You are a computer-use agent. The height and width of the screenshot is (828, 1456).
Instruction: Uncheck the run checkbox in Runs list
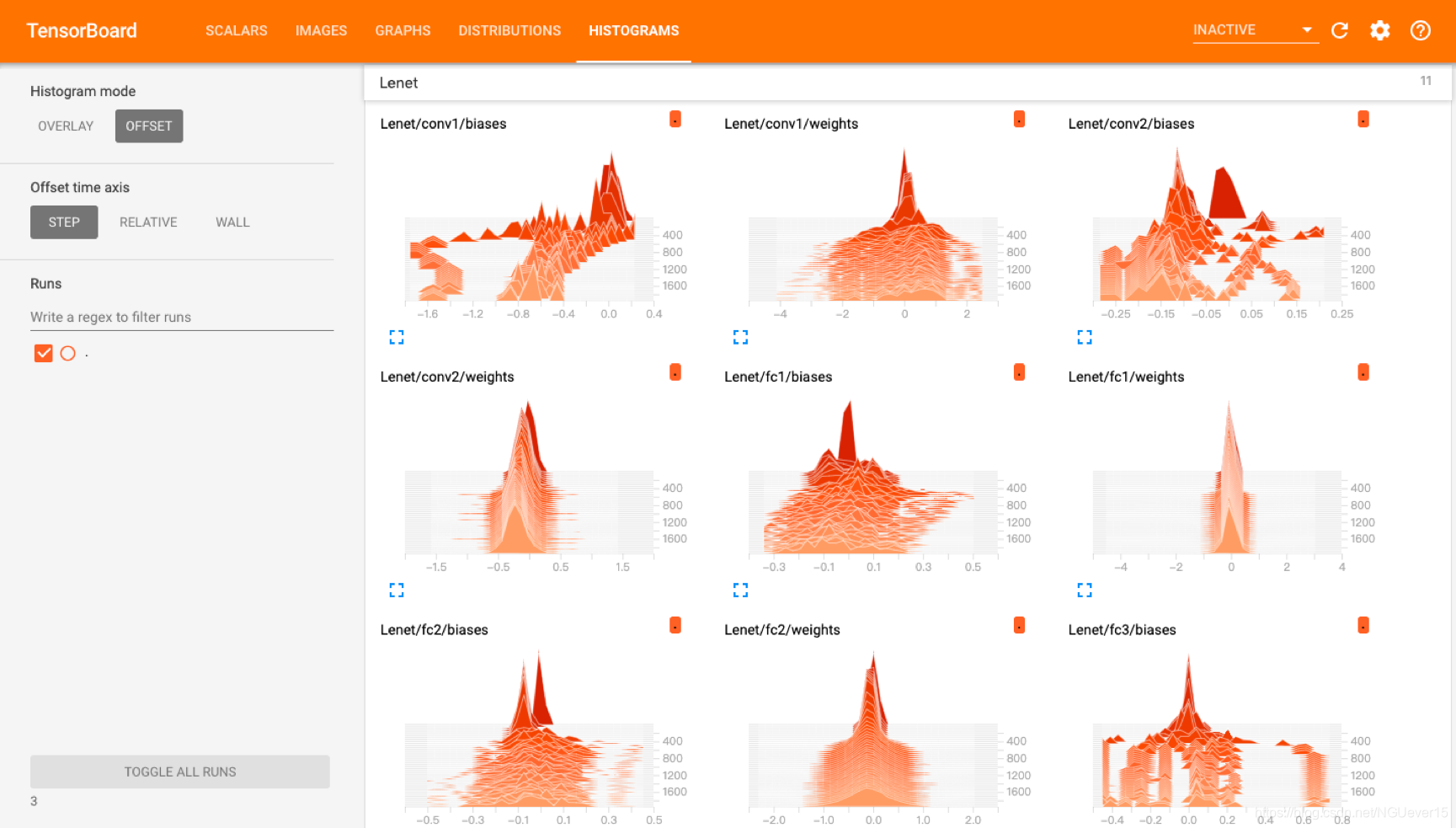pos(43,353)
